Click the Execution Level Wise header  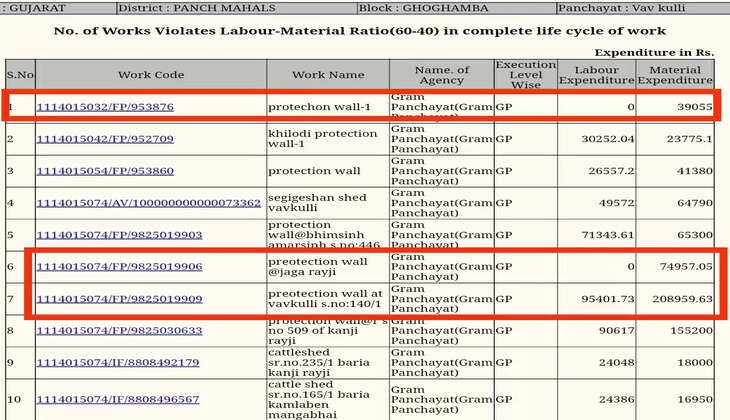point(525,75)
